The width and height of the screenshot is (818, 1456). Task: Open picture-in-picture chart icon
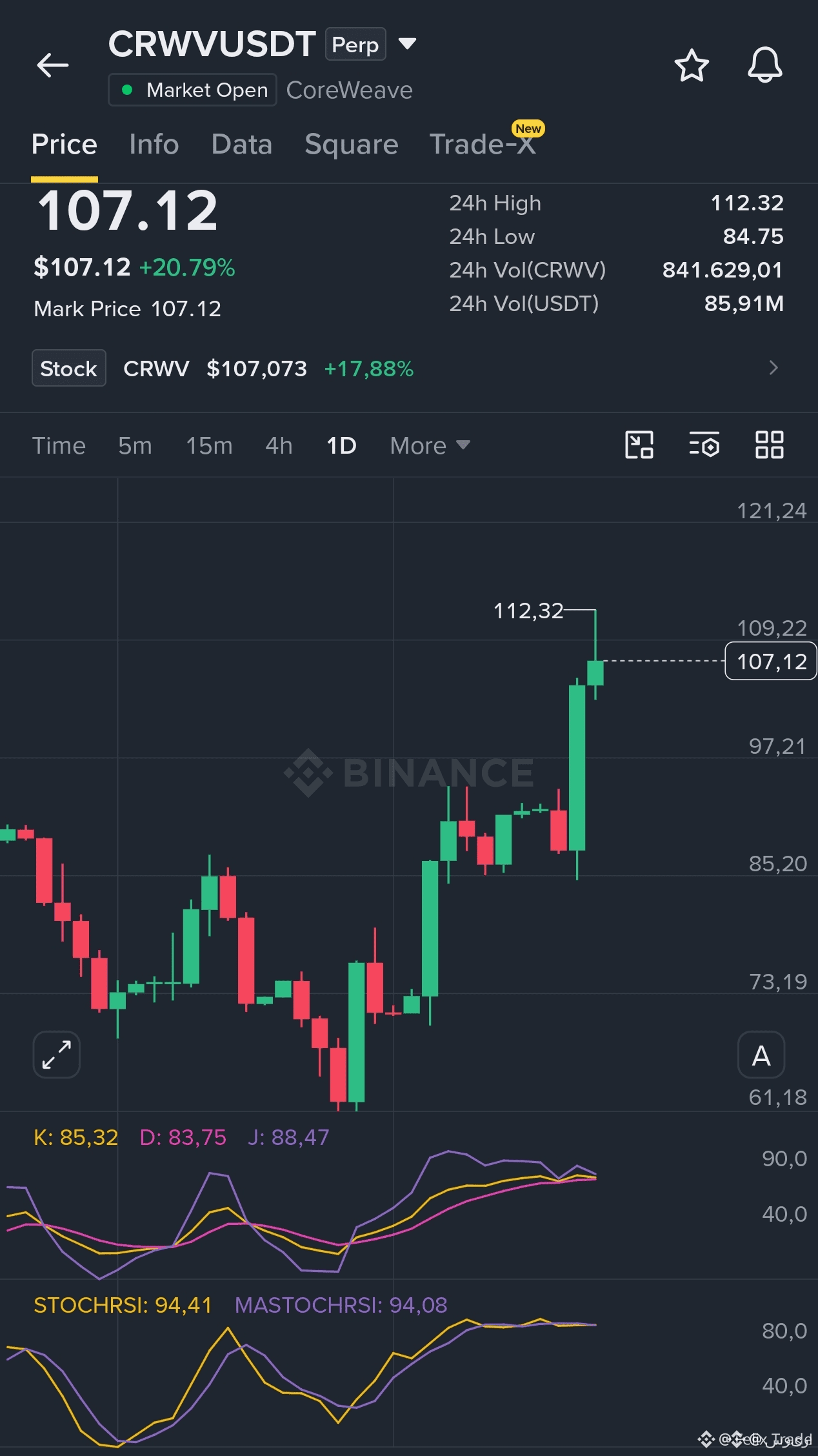pyautogui.click(x=639, y=445)
